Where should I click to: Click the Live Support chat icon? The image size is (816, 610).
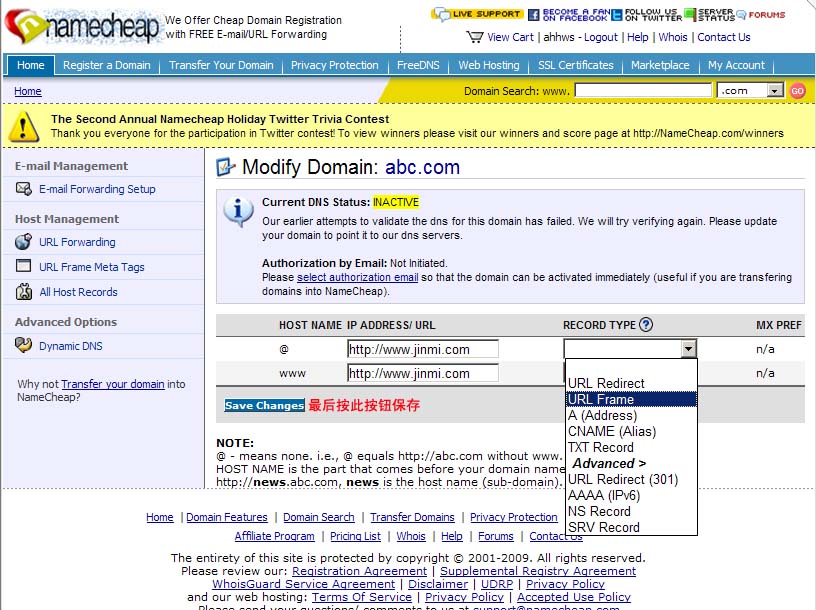(441, 14)
